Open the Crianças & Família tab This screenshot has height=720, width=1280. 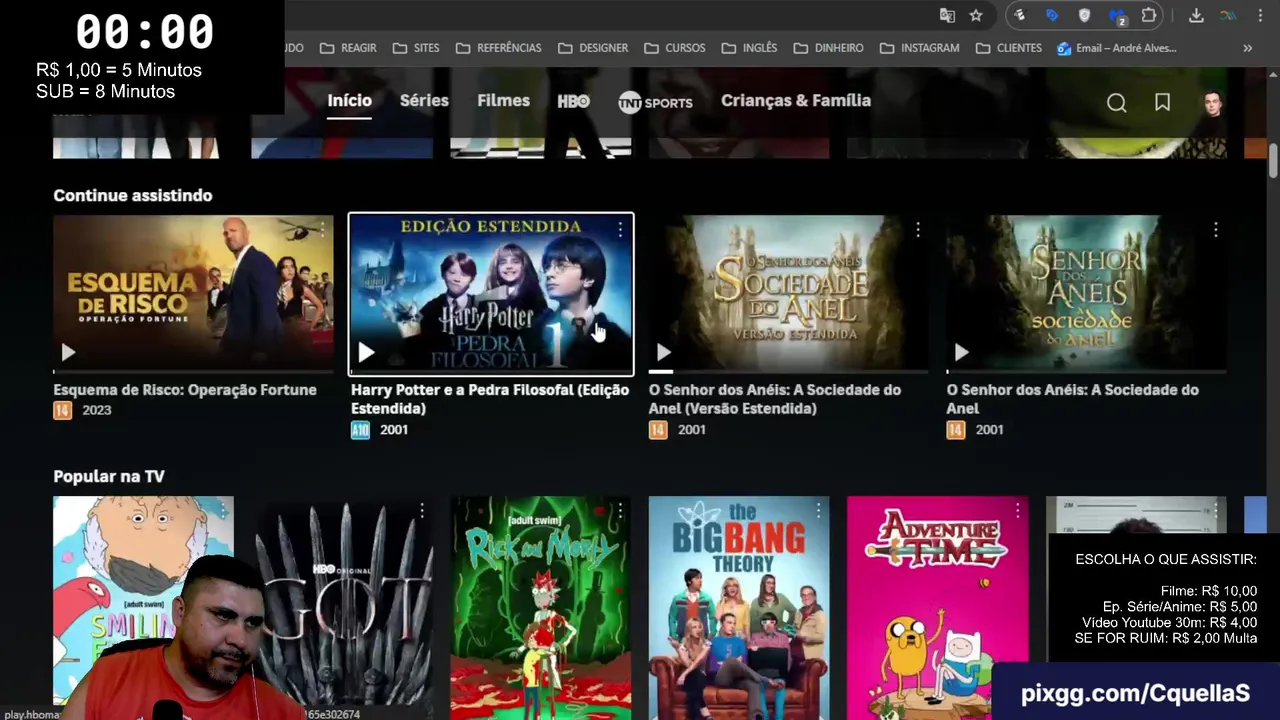click(x=796, y=101)
